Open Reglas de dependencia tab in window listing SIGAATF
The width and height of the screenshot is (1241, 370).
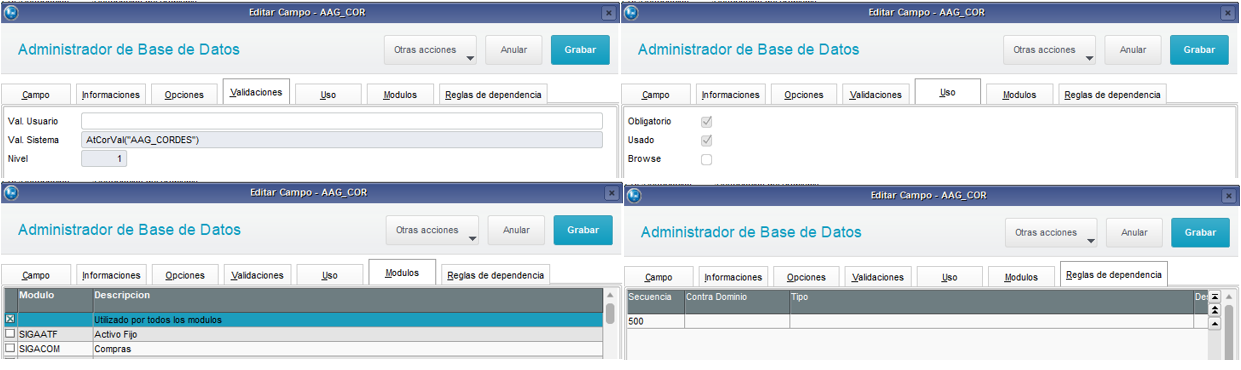[x=496, y=275]
